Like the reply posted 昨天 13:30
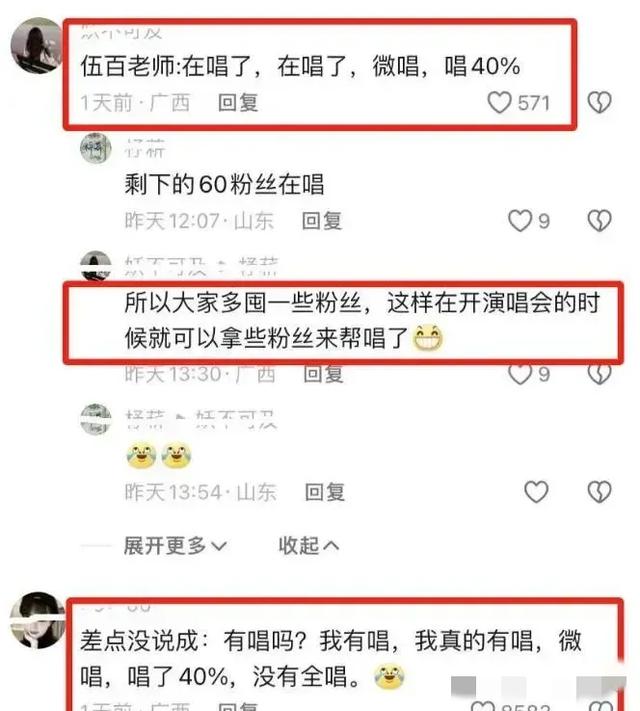Viewport: 640px width, 711px height. point(519,375)
